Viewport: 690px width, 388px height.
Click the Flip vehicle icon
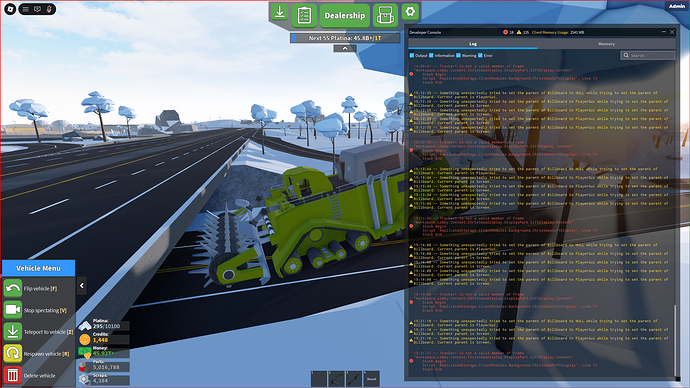(x=13, y=289)
